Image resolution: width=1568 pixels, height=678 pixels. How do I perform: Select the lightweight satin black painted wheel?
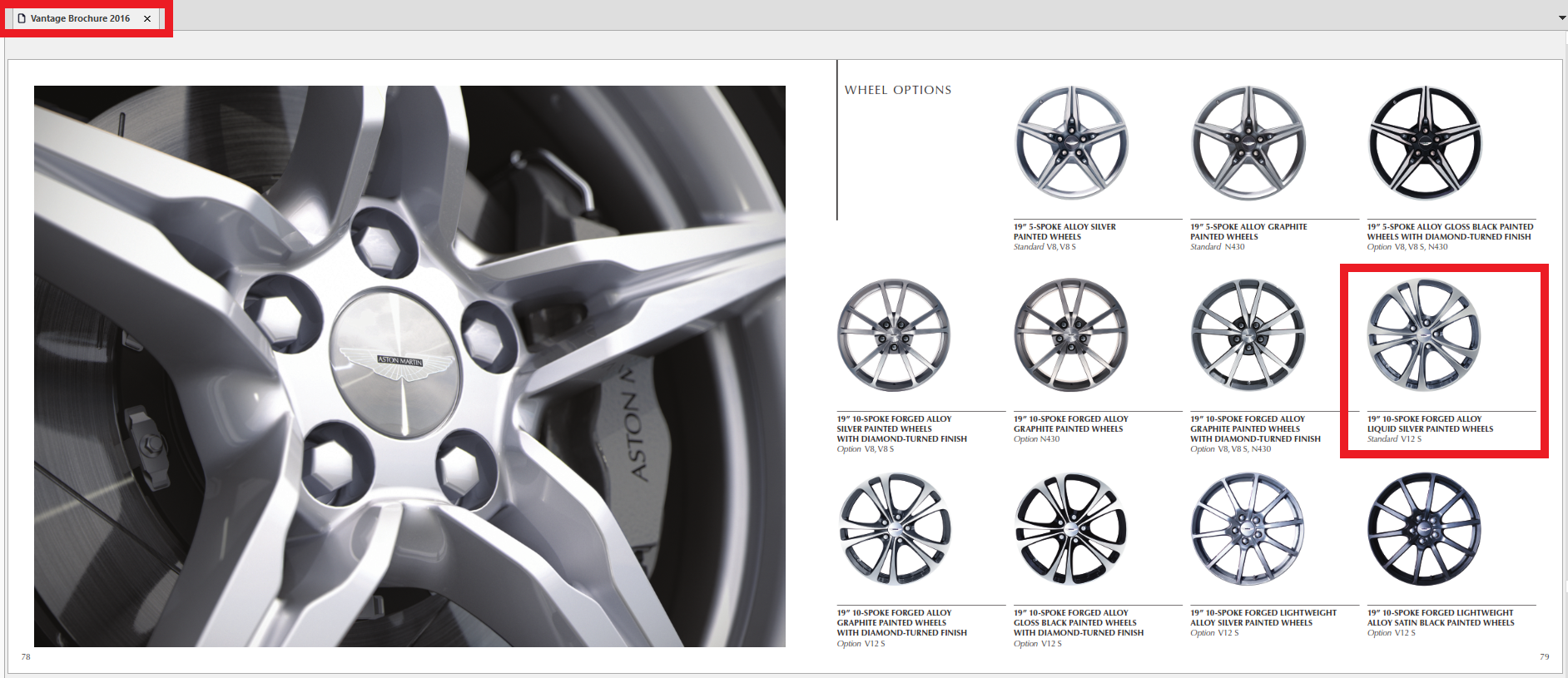[1424, 529]
